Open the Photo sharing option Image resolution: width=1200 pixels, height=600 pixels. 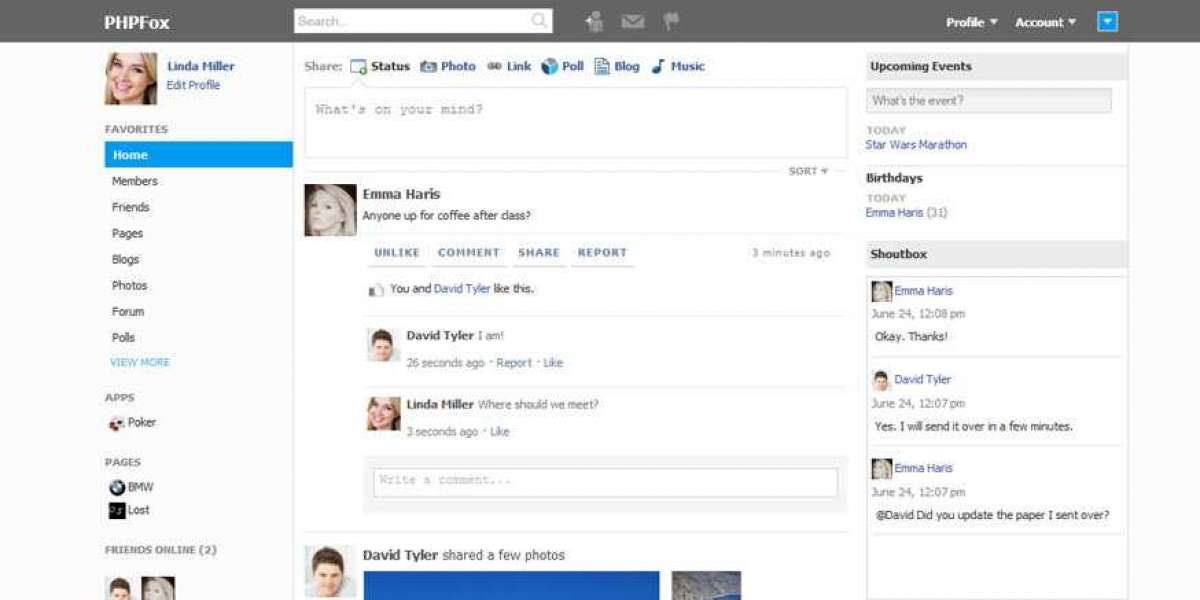click(x=452, y=66)
